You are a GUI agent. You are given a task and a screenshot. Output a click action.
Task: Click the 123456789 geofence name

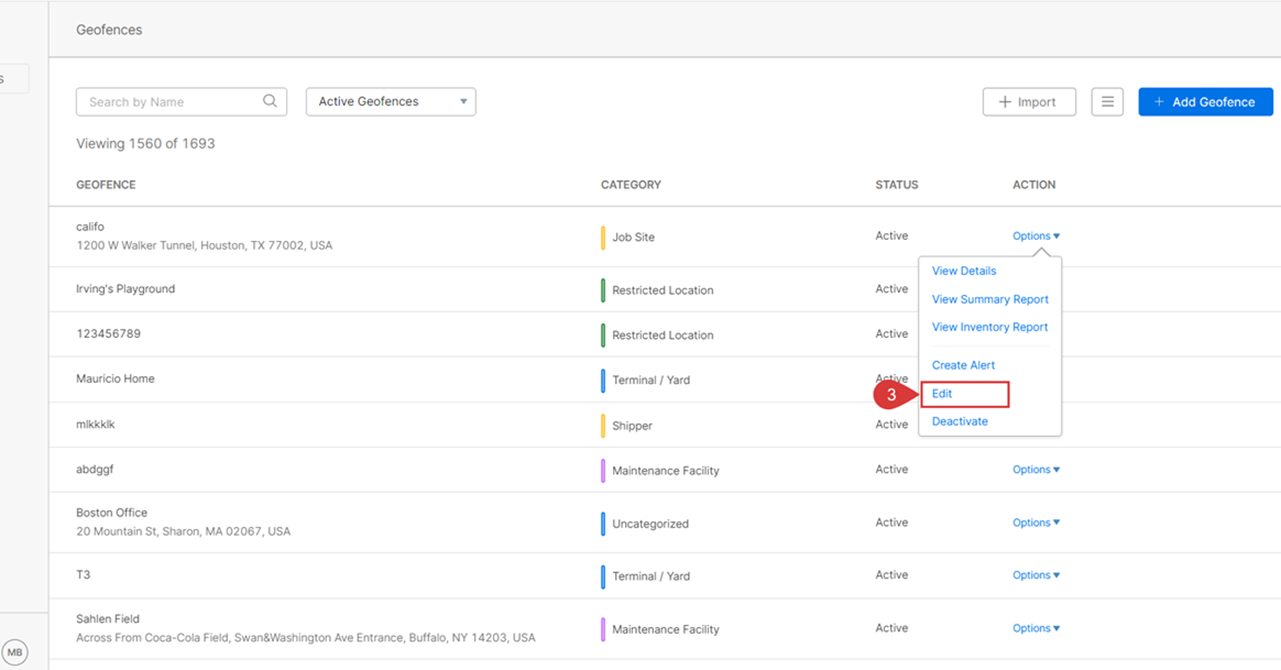pyautogui.click(x=108, y=334)
